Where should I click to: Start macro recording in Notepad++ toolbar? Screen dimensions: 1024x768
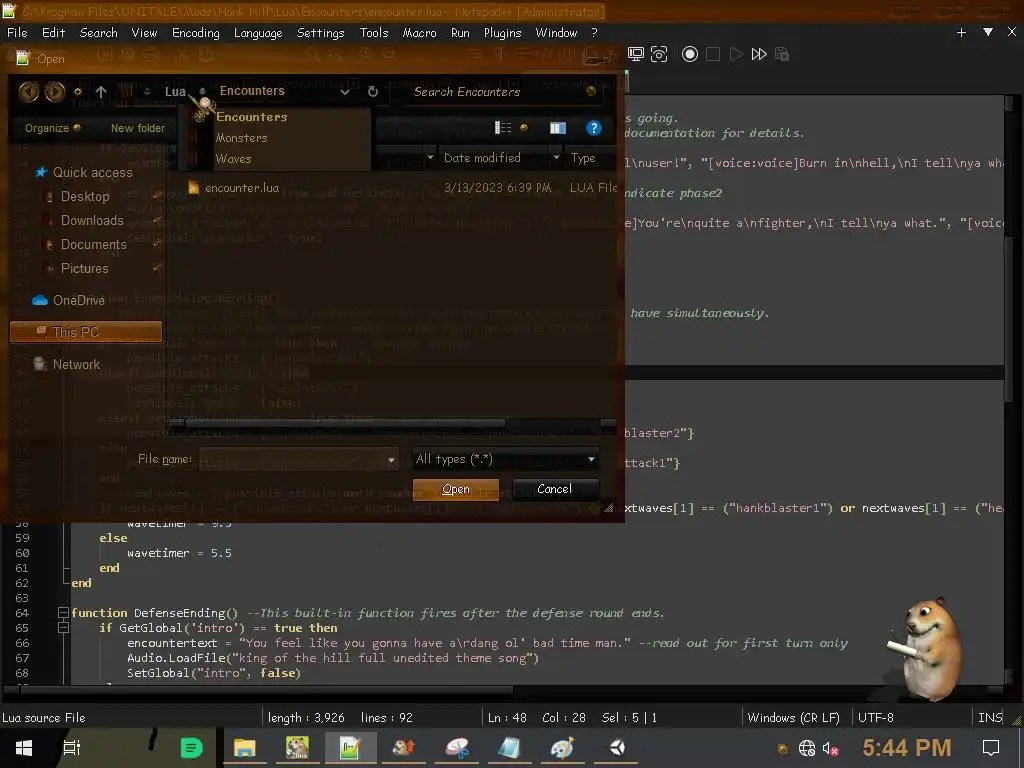(690, 54)
